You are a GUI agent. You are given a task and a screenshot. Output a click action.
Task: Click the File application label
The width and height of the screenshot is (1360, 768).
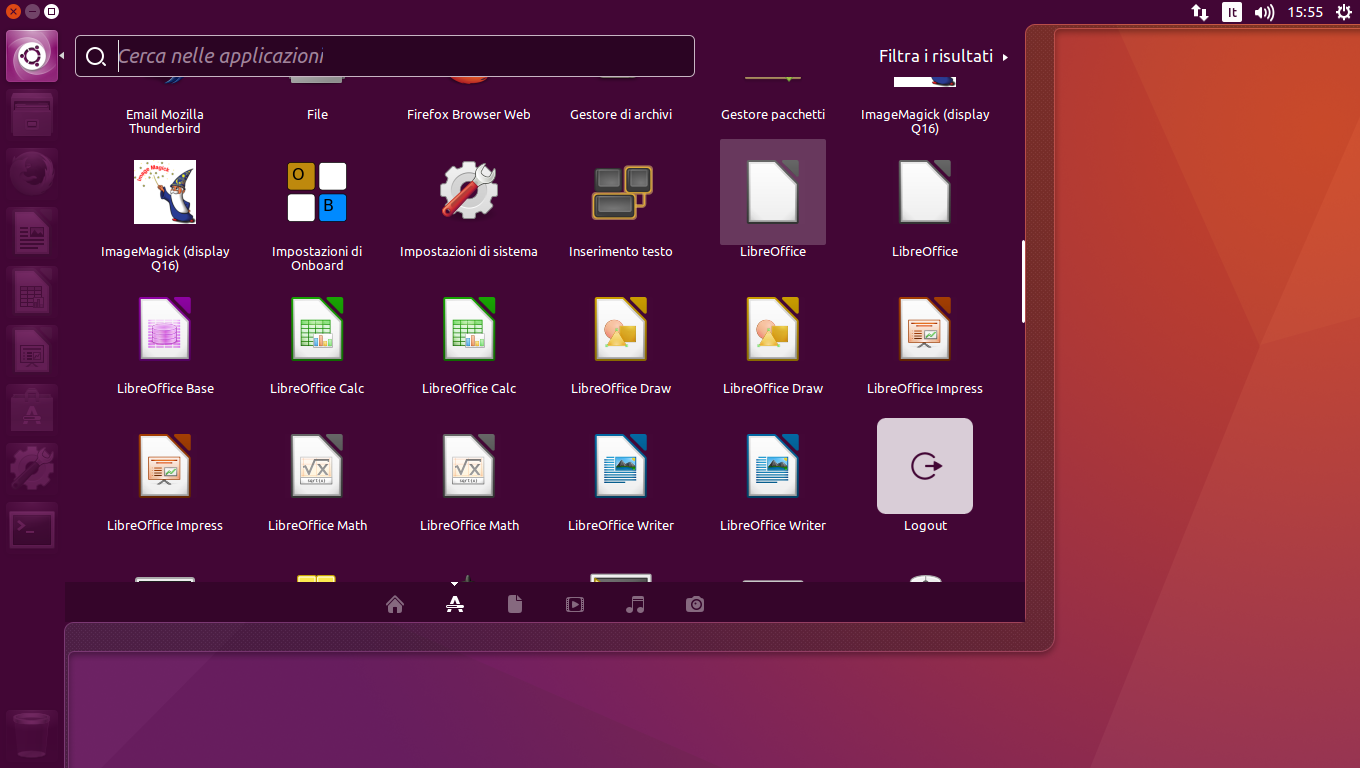[317, 114]
